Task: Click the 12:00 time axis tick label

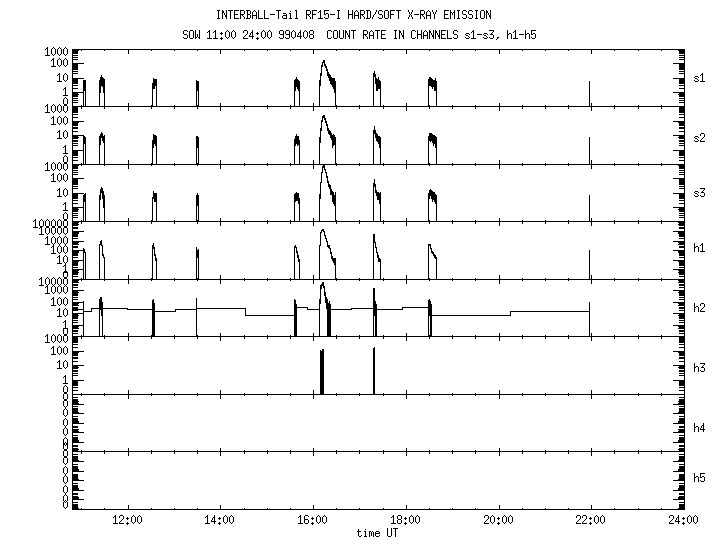Action: coord(127,519)
